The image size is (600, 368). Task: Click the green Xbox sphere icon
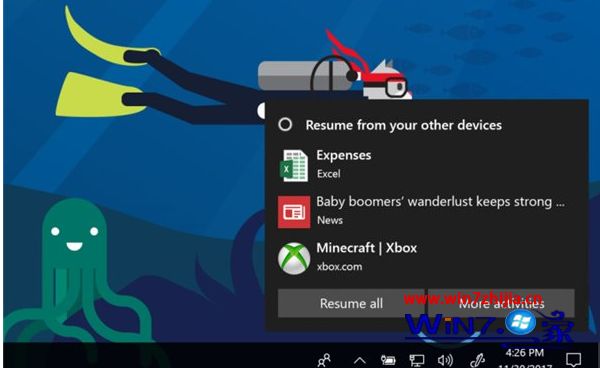294,259
